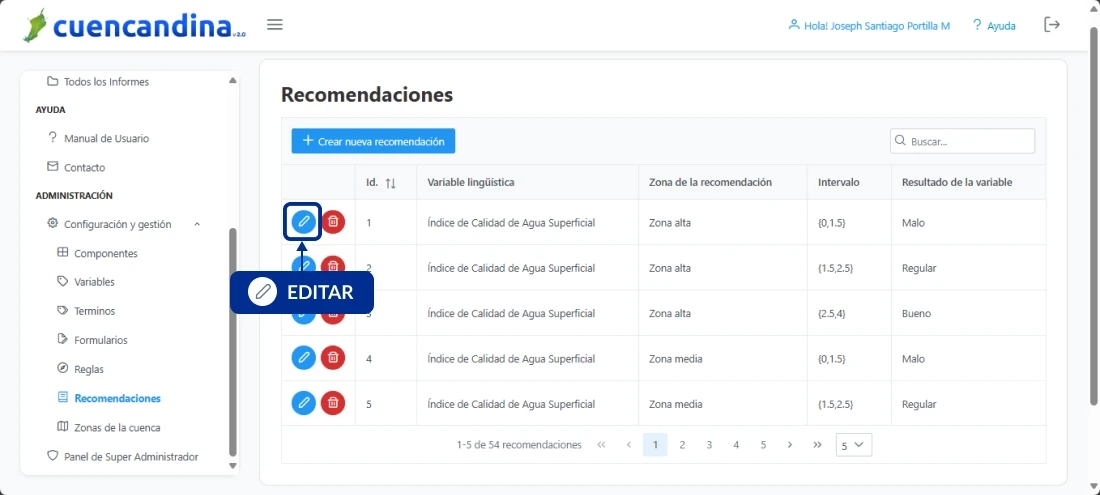
Task: Go to the next page arrow in pagination
Action: pyautogui.click(x=790, y=445)
